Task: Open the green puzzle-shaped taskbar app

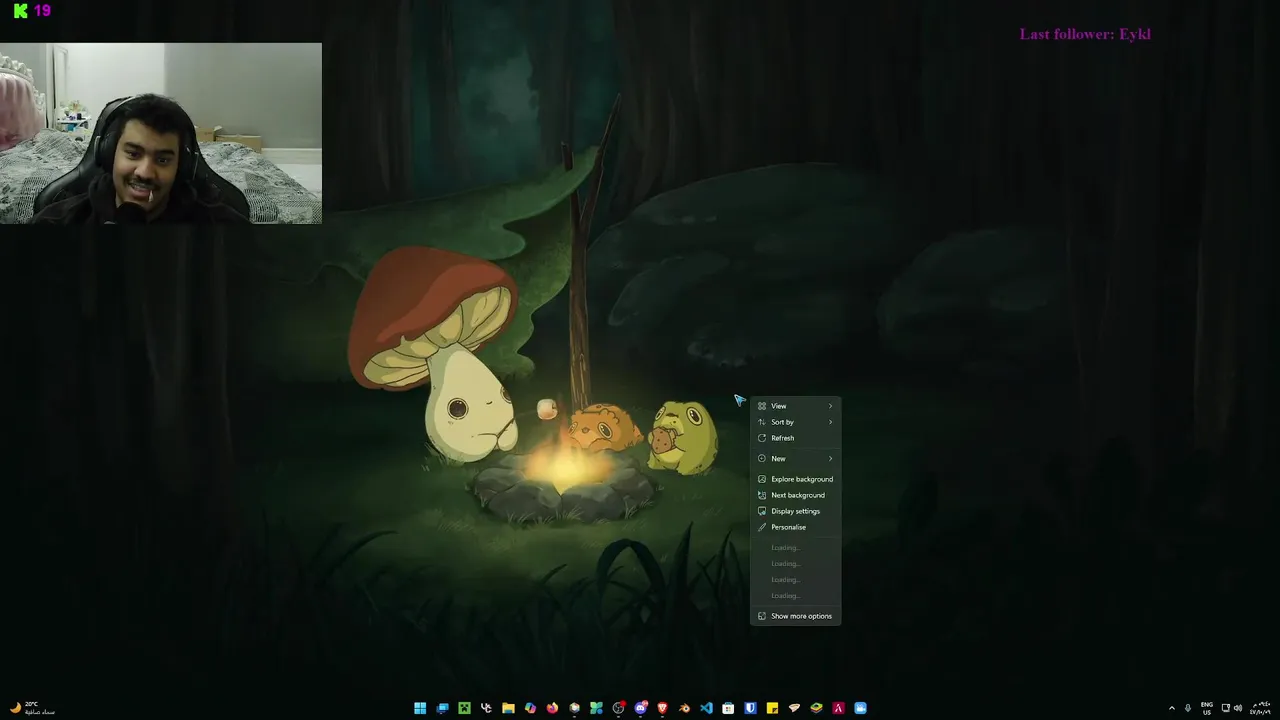Action: pyautogui.click(x=596, y=708)
